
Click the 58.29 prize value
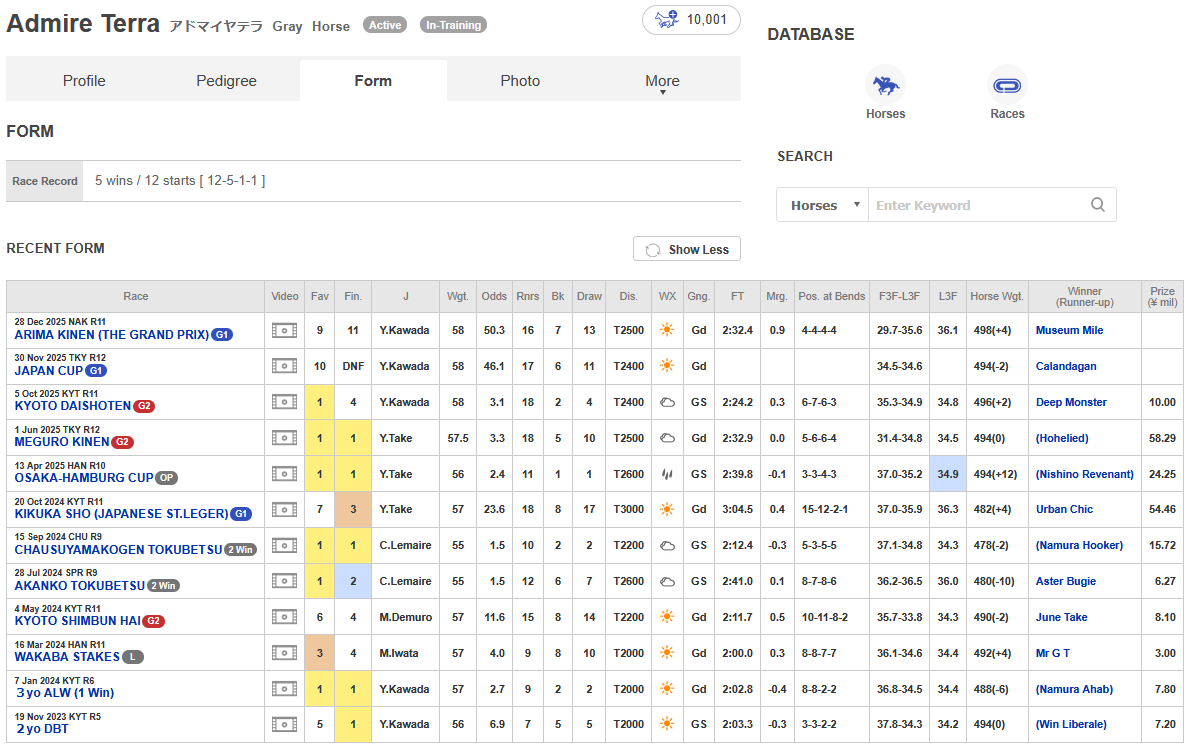(1162, 438)
